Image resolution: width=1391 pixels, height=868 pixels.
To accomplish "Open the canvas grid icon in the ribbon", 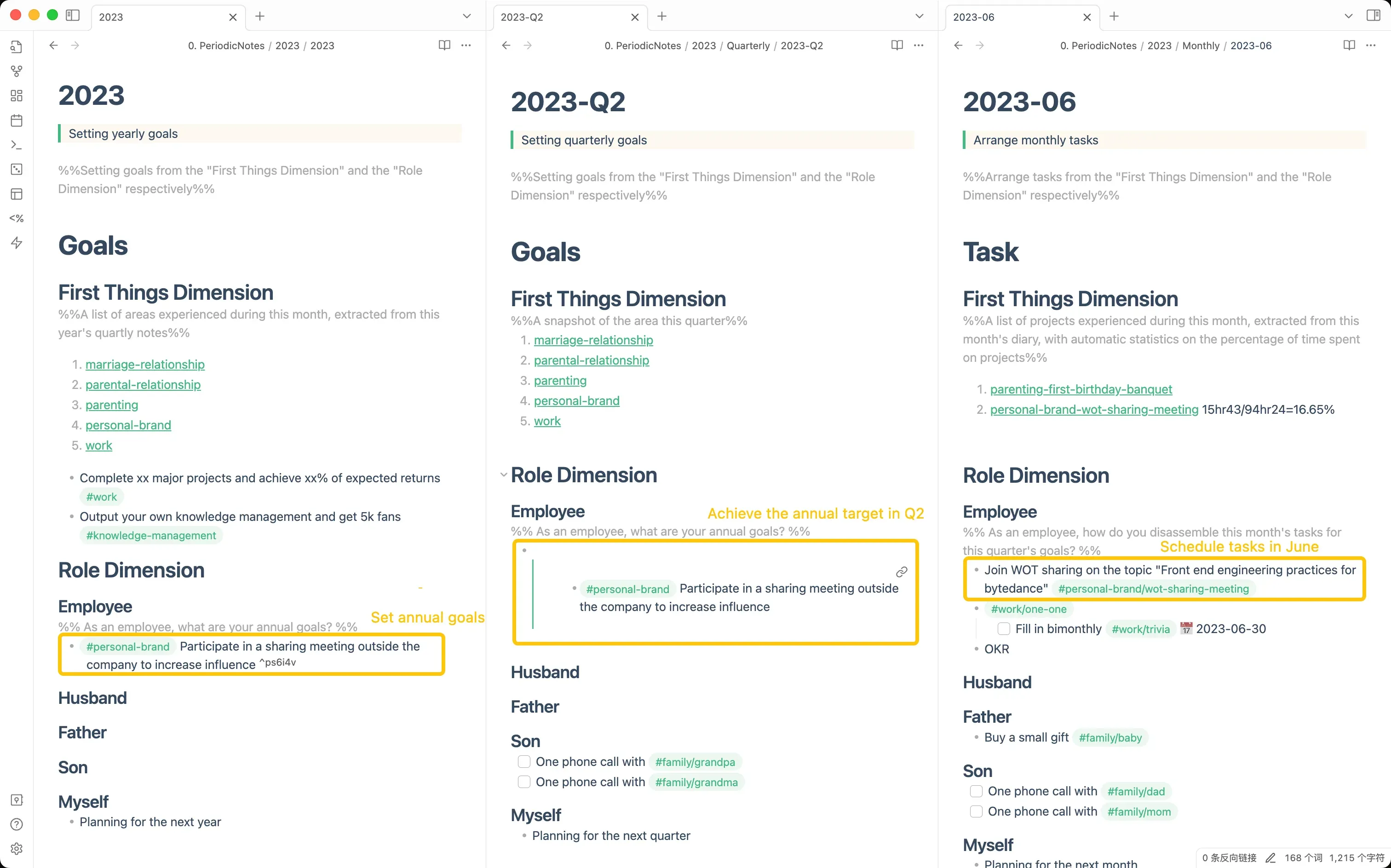I will click(17, 96).
